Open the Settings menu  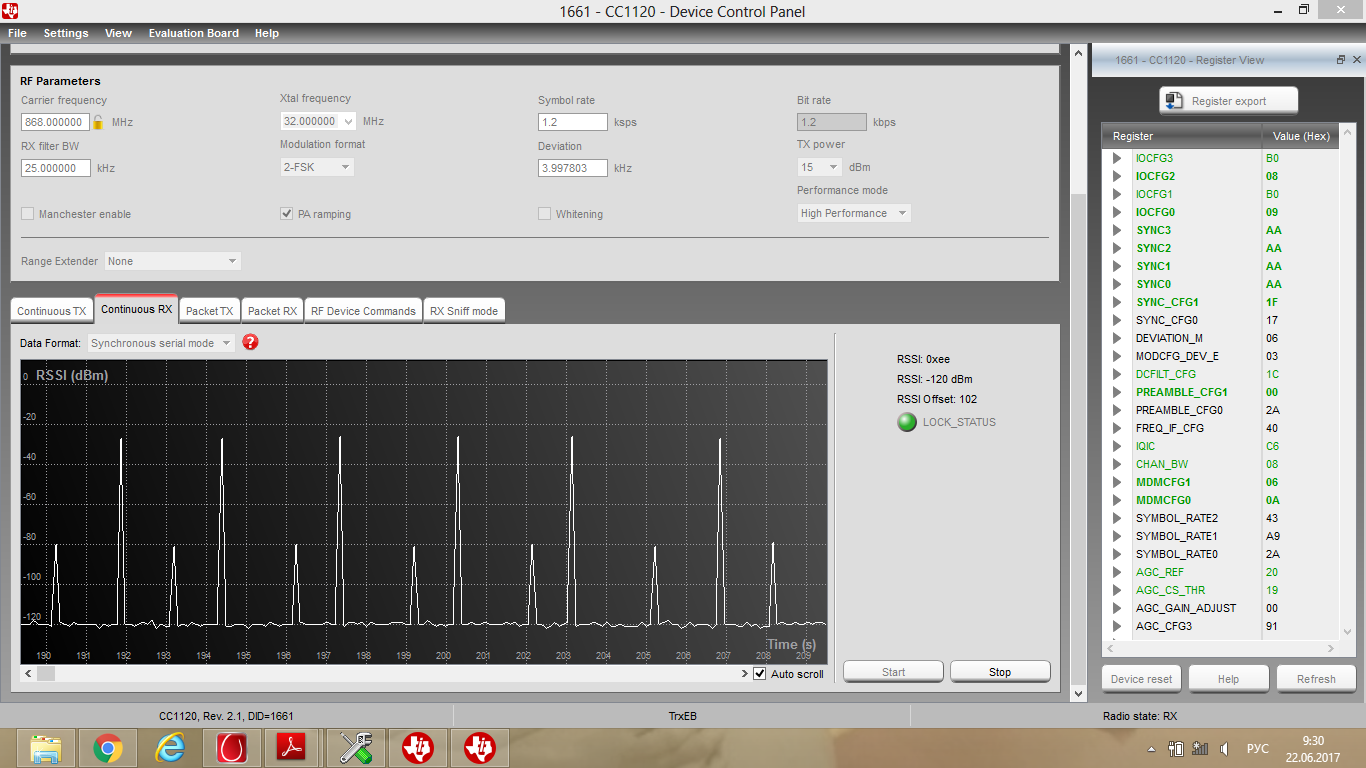tap(66, 33)
